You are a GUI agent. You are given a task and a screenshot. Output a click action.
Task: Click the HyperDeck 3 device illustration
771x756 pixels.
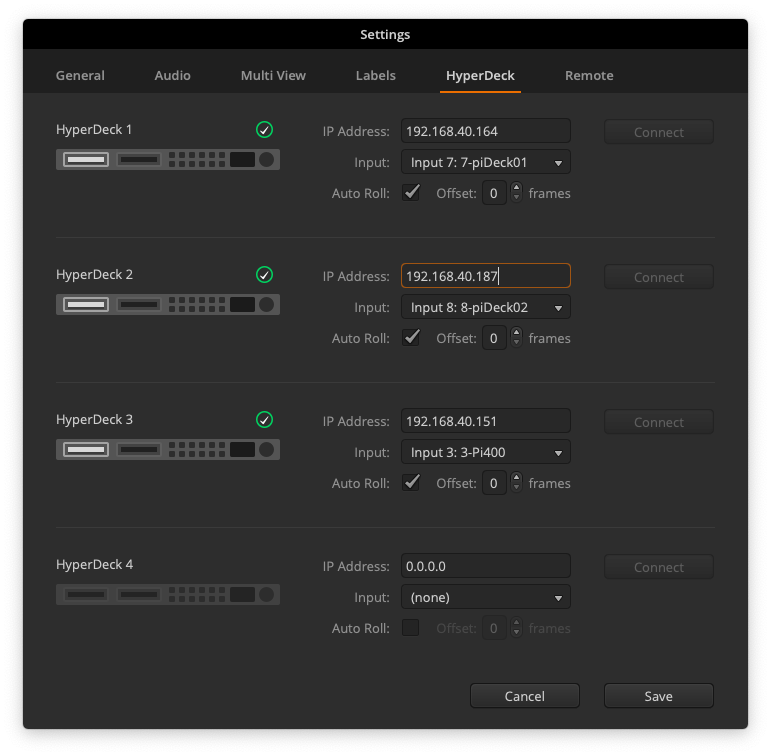click(x=168, y=450)
